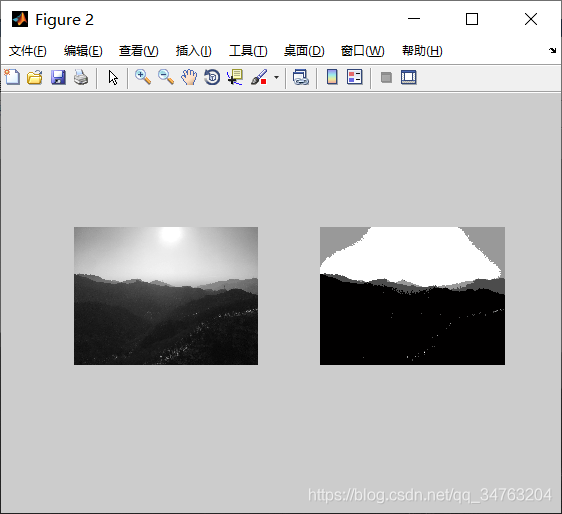
Task: Open the 帮助(H) menu
Action: 422,51
